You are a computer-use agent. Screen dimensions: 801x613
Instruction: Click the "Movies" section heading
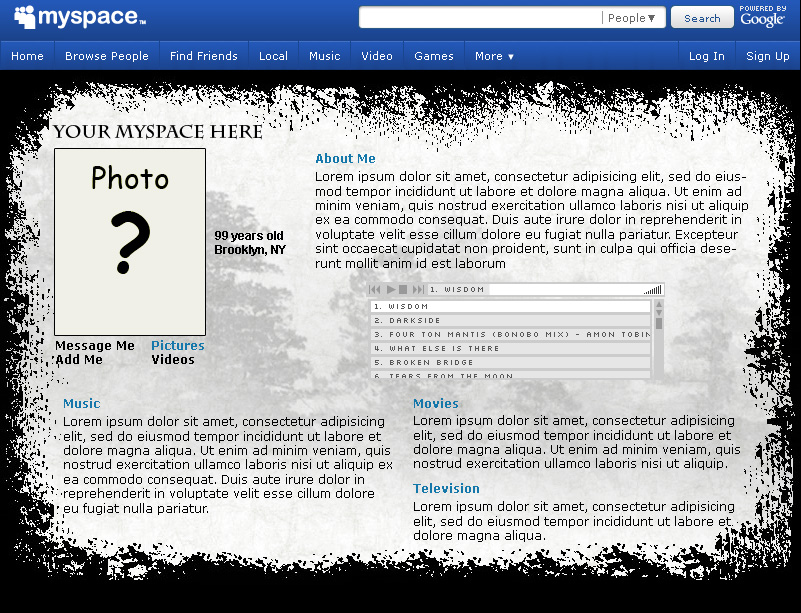[x=436, y=404]
